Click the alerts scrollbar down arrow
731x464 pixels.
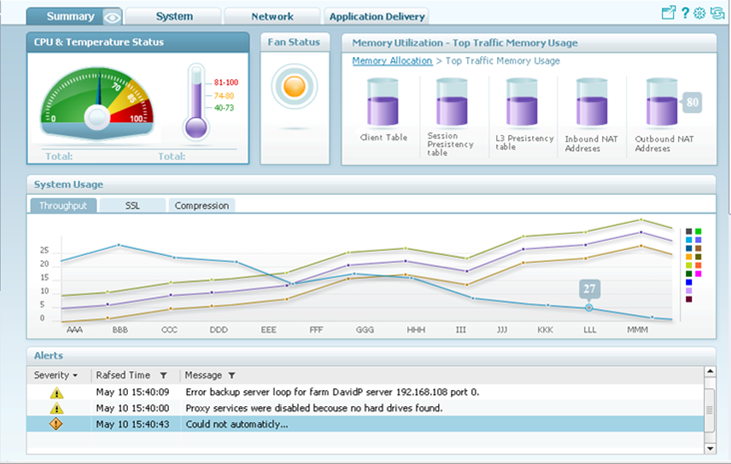(710, 449)
